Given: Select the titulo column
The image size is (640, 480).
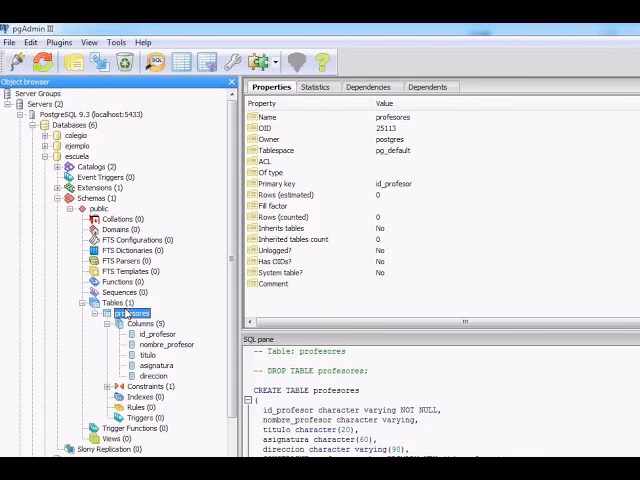Looking at the screenshot, I should point(148,355).
